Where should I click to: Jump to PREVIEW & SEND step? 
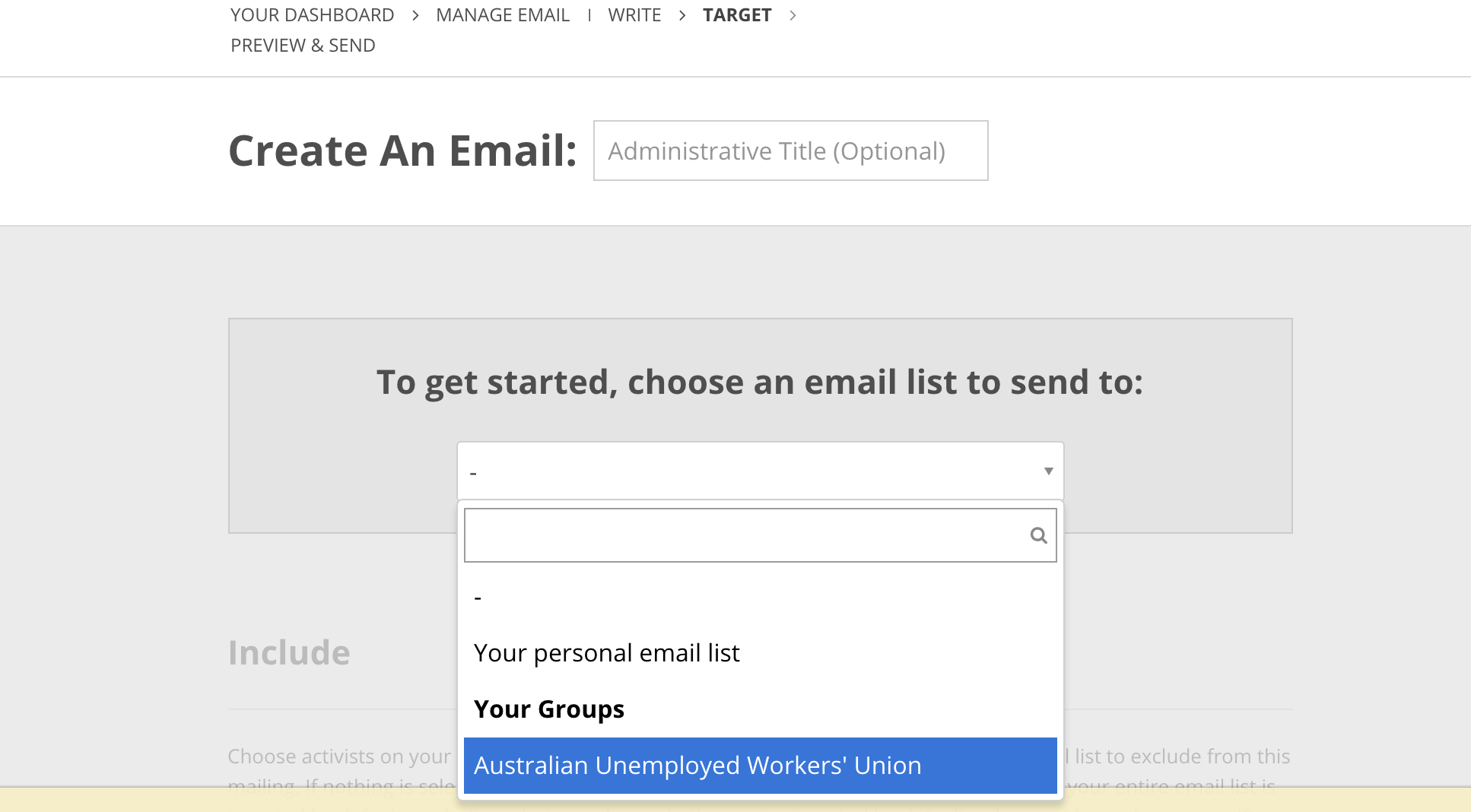point(303,46)
